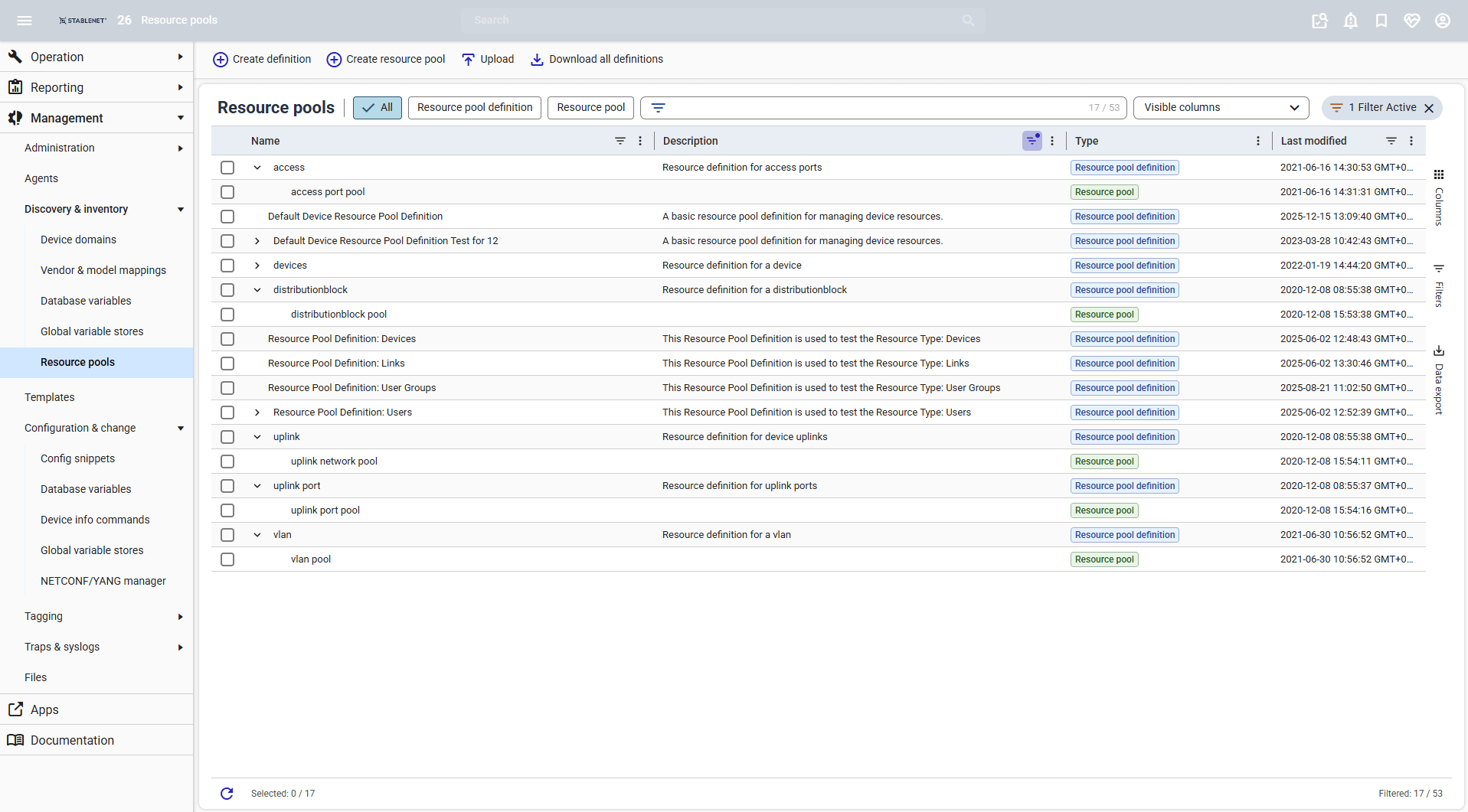This screenshot has height=812, width=1468.
Task: Open the Visible columns dropdown
Action: pyautogui.click(x=1221, y=108)
